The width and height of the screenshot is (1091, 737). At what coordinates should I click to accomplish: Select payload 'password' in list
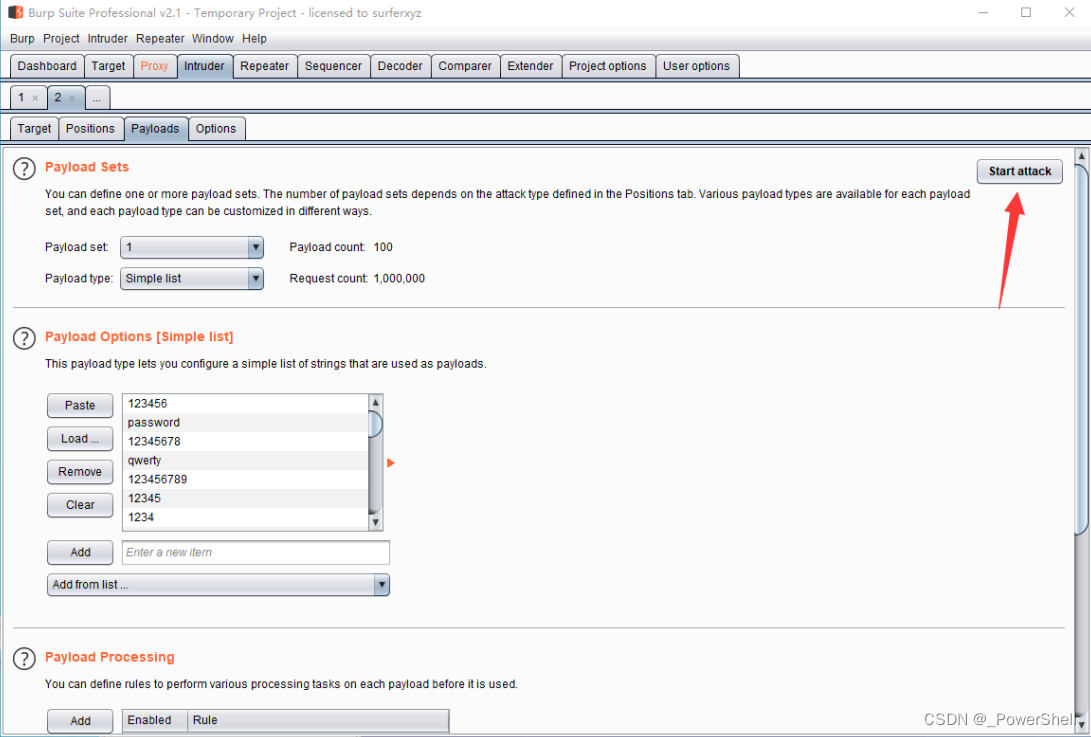click(x=245, y=422)
